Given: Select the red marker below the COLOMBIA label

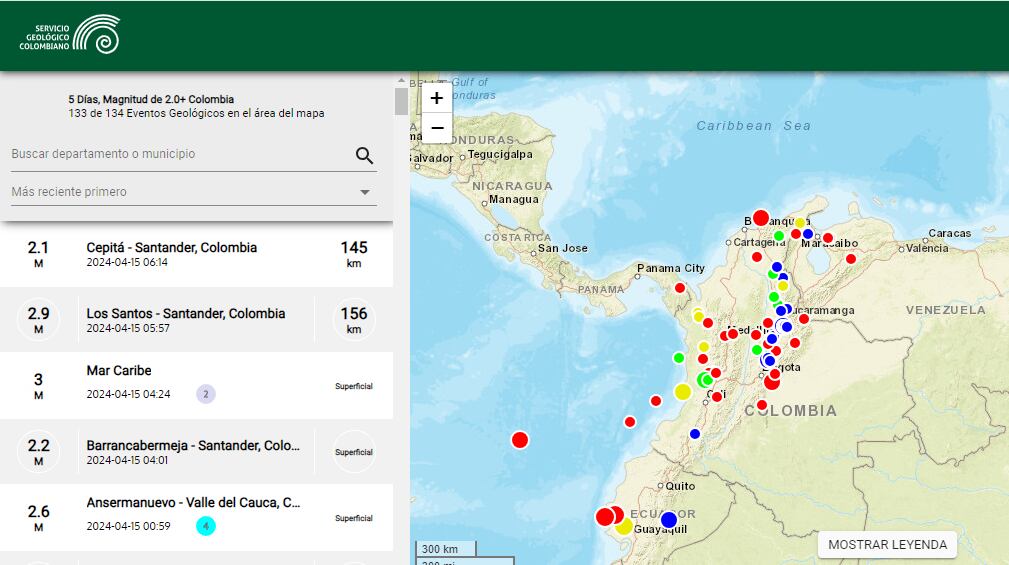Looking at the screenshot, I should pyautogui.click(x=762, y=405).
